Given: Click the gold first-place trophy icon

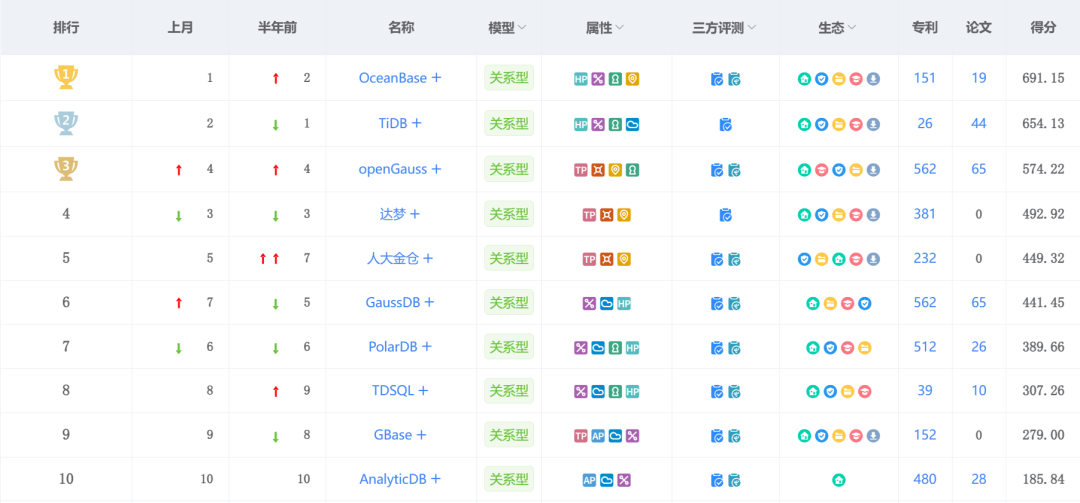Looking at the screenshot, I should tap(65, 77).
